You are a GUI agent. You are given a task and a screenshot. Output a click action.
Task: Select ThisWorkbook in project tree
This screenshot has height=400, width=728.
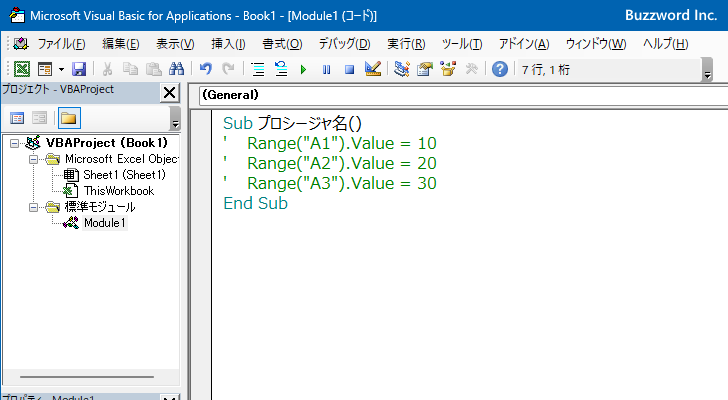click(119, 191)
